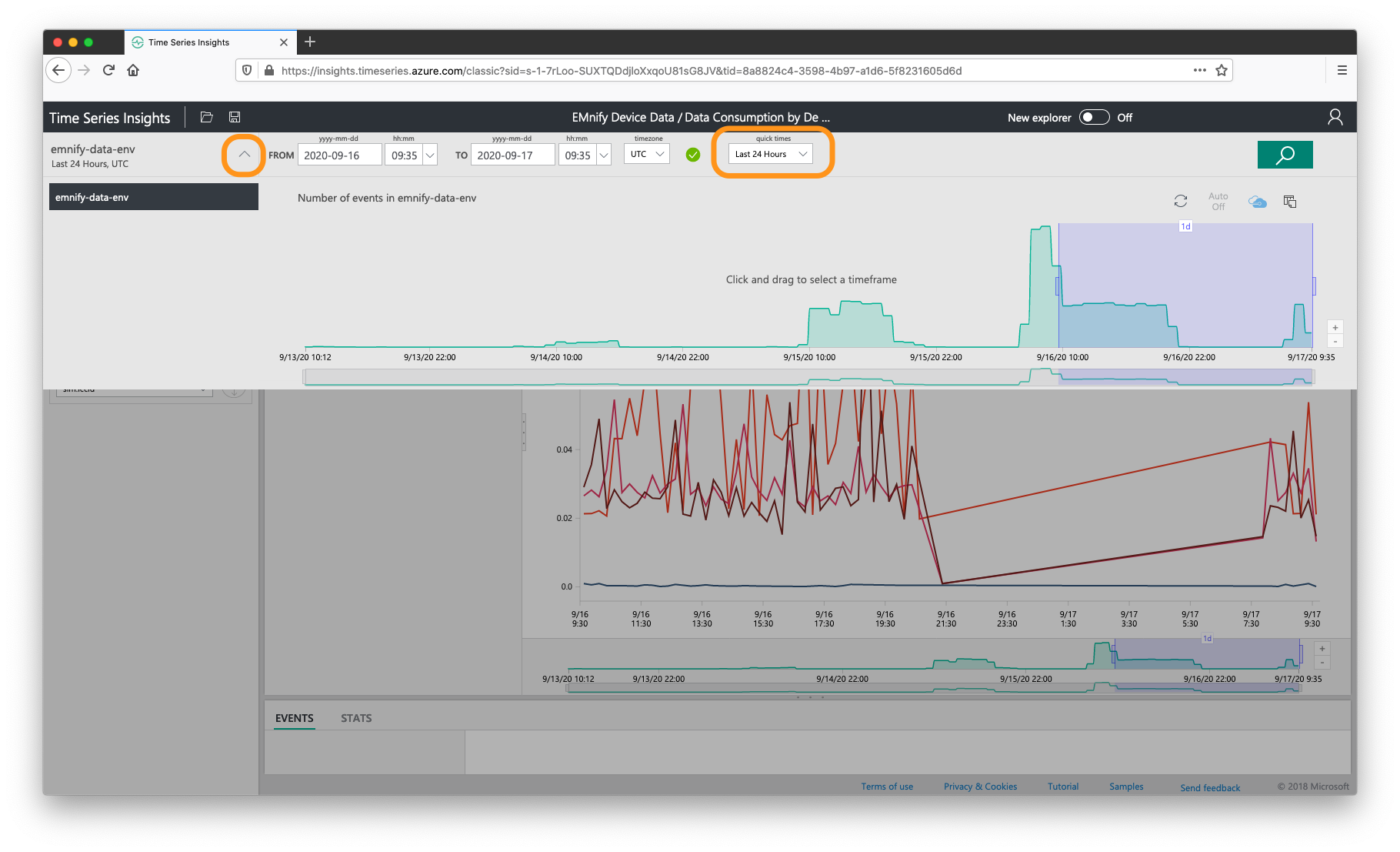Open the FROM time 09:35 dropdown arrow

pos(430,155)
